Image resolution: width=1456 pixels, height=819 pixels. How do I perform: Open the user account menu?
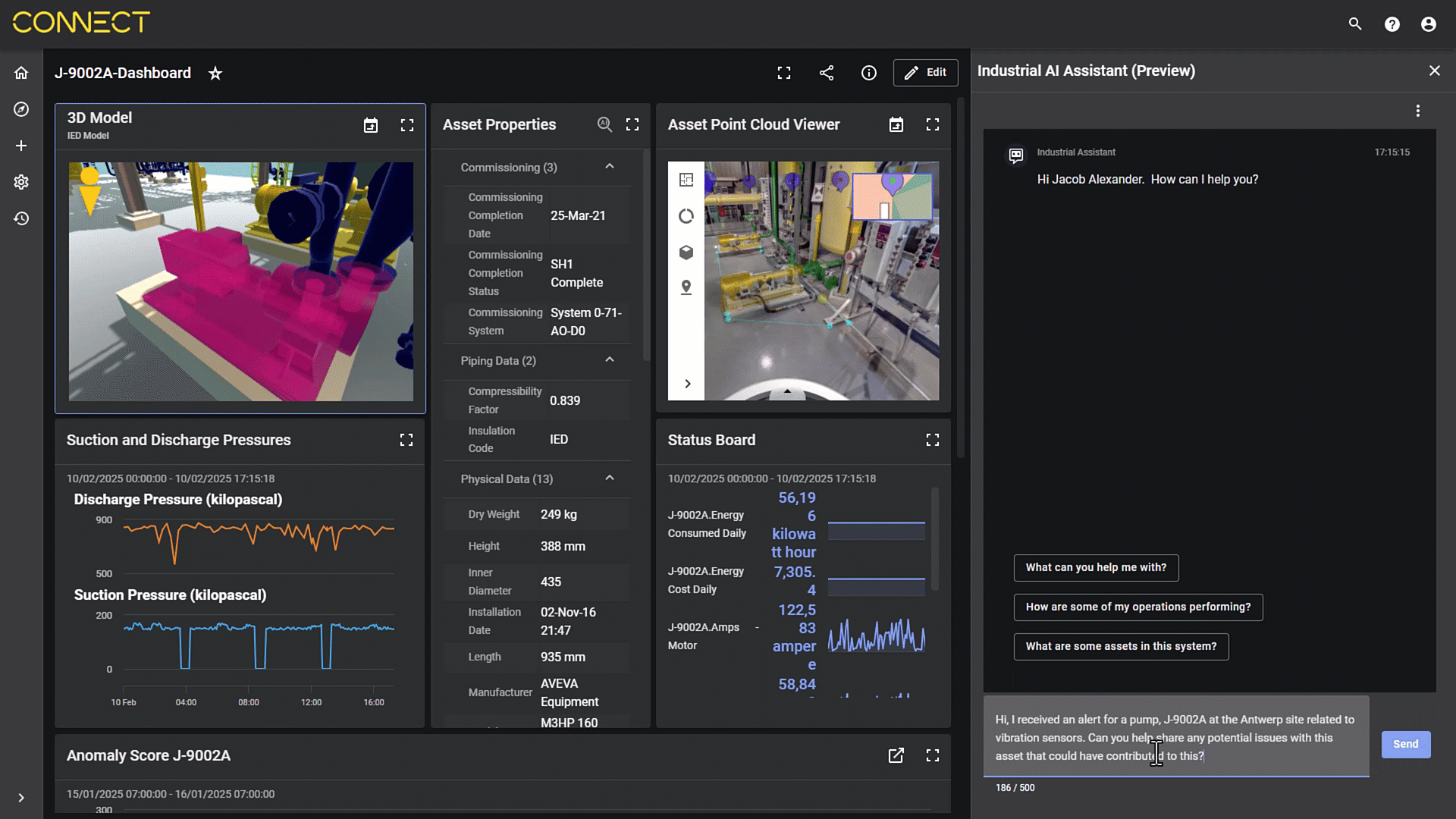[1428, 24]
